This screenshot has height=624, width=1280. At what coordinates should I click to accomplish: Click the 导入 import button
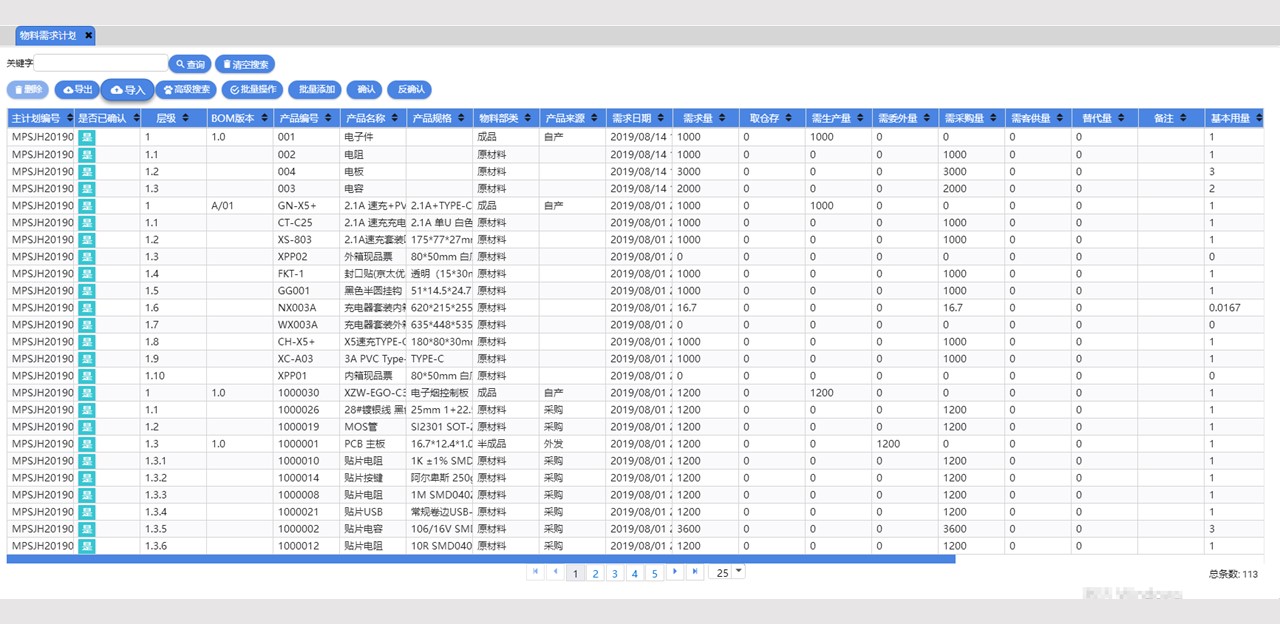pos(127,90)
